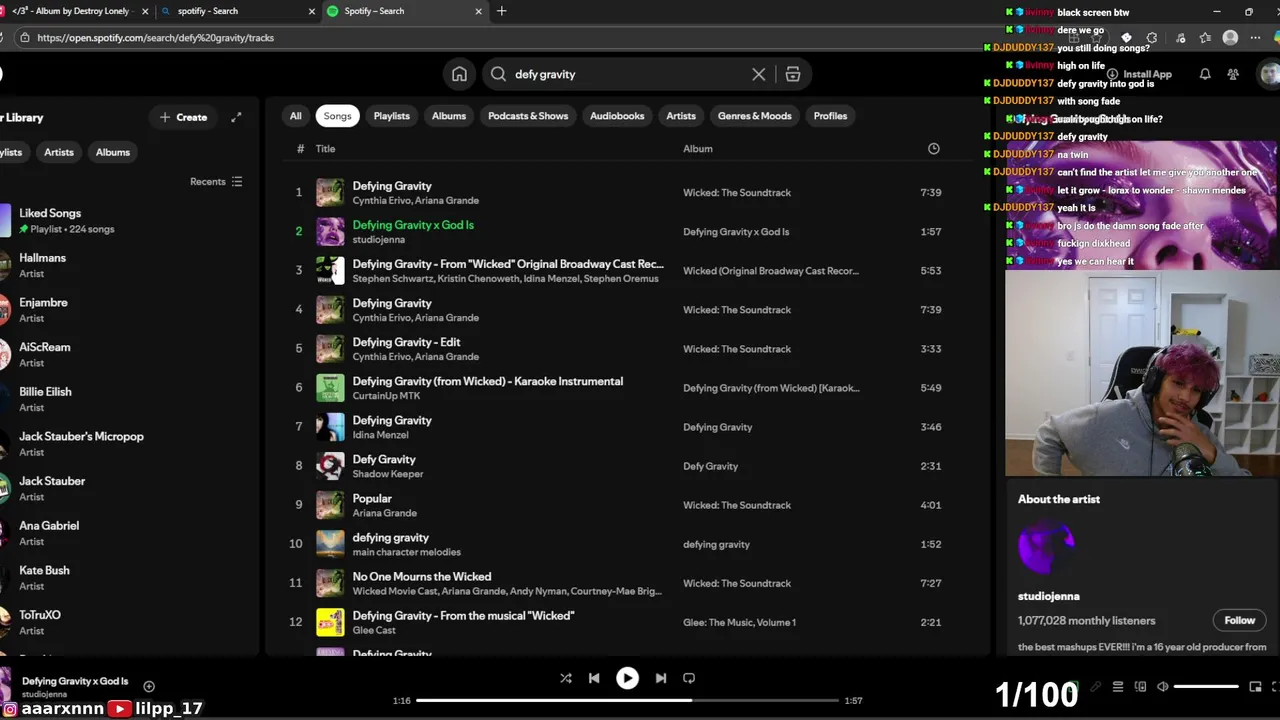Open the duration clock column header
Viewport: 1280px width, 720px height.
[933, 148]
